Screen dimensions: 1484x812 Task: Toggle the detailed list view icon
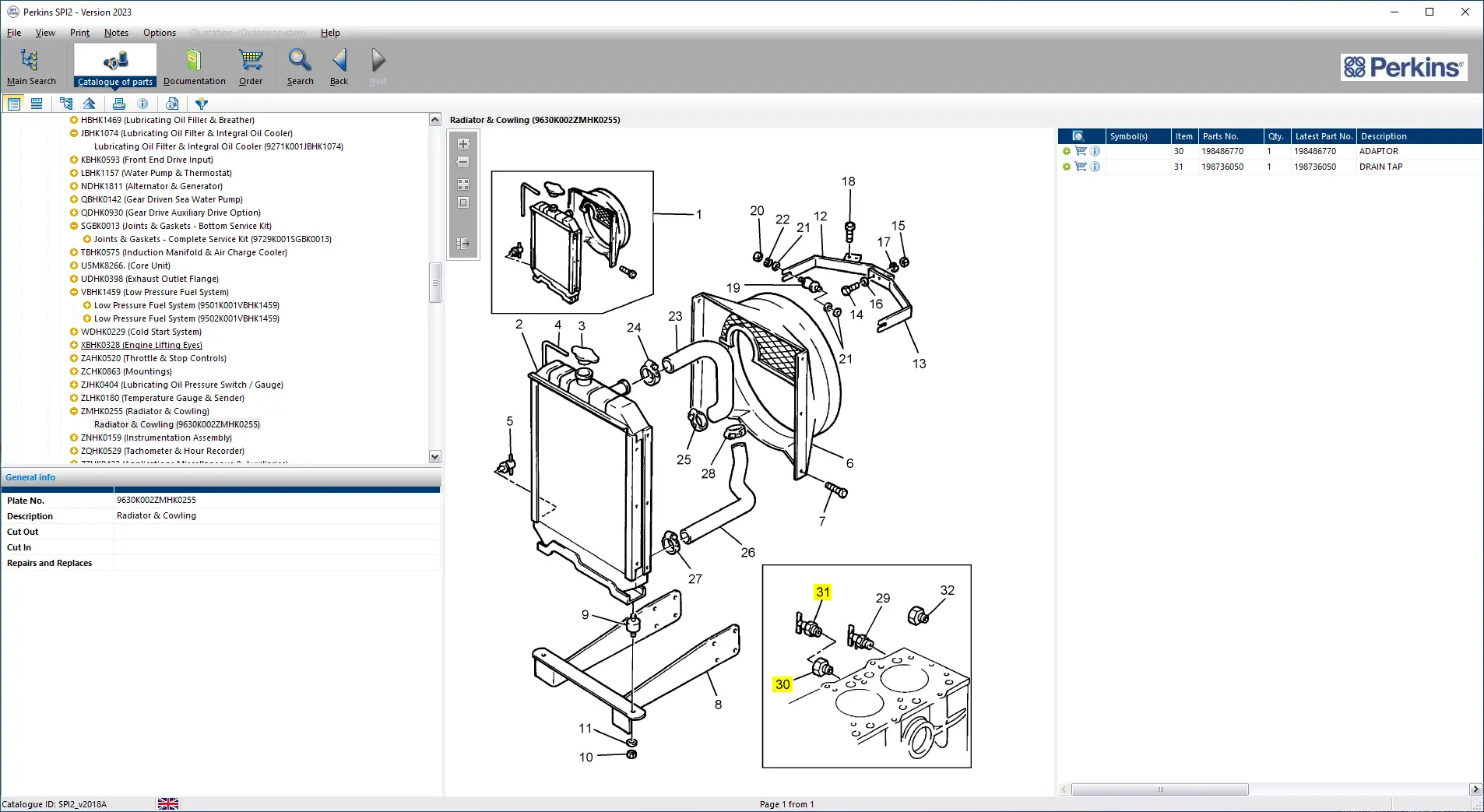[13, 104]
